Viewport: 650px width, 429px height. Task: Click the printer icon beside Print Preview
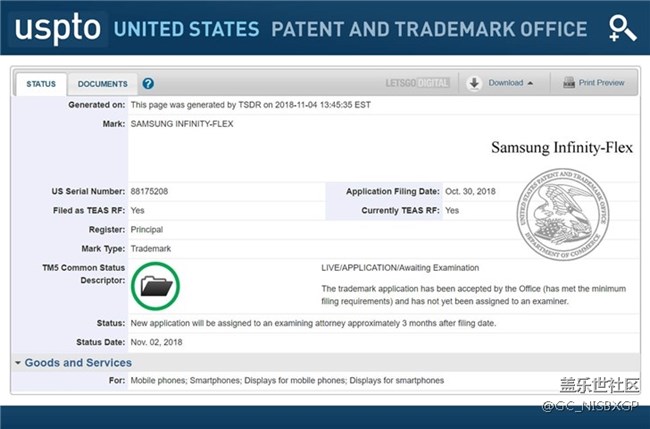(x=569, y=83)
